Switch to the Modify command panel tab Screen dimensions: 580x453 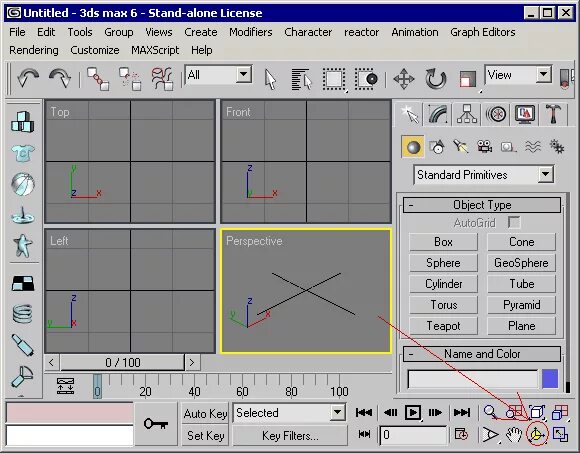pos(438,114)
